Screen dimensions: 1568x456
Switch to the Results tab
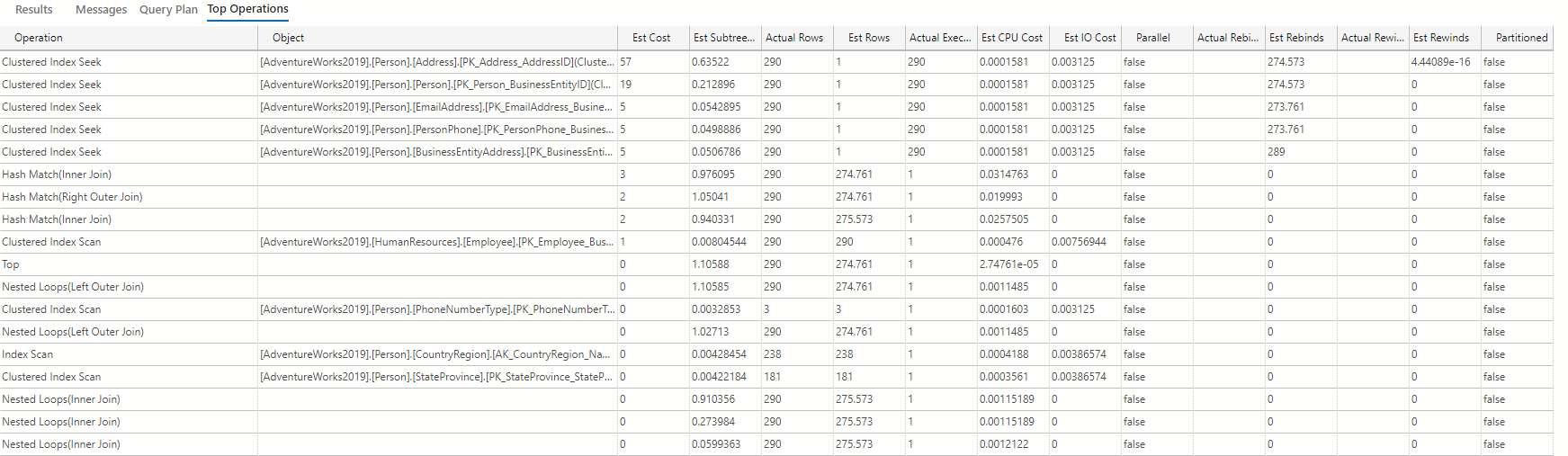pyautogui.click(x=34, y=10)
